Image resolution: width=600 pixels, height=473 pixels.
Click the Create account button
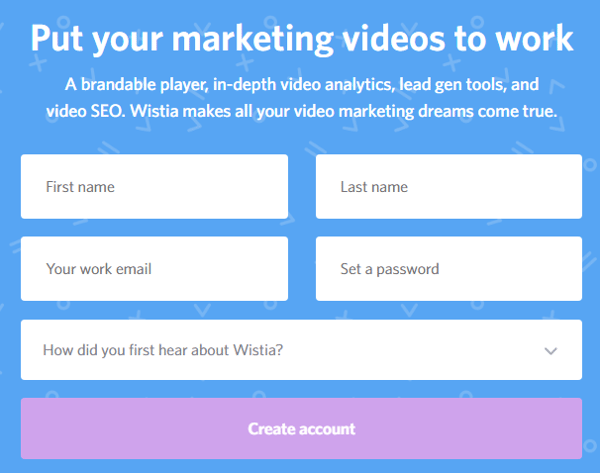click(302, 429)
